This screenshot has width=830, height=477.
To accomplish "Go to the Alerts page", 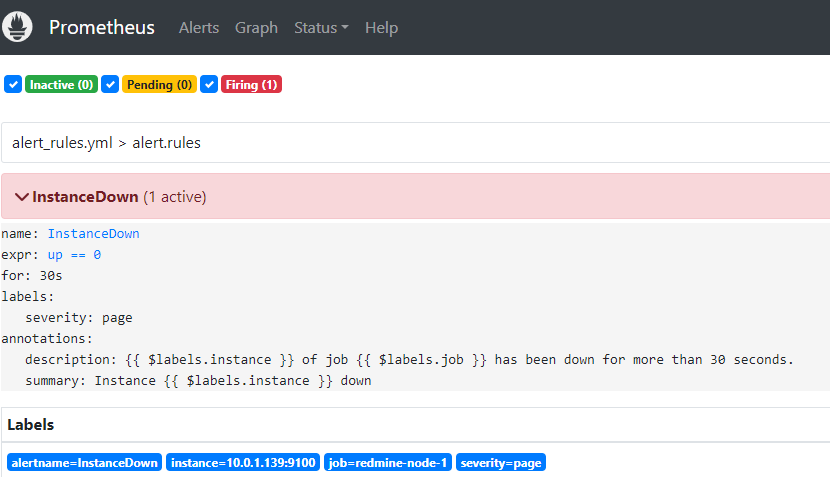I will (199, 28).
